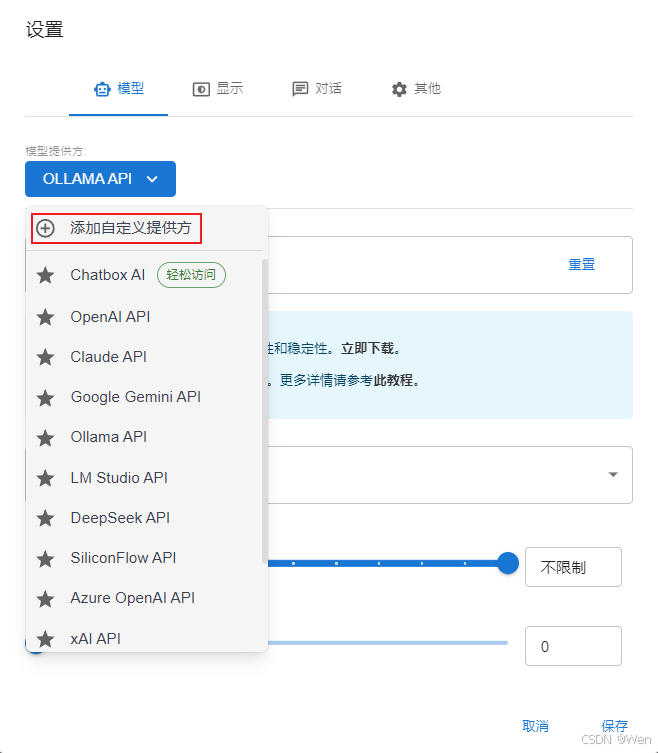Select Azure OpenAI API provider
The width and height of the screenshot is (658, 753).
tap(144, 599)
